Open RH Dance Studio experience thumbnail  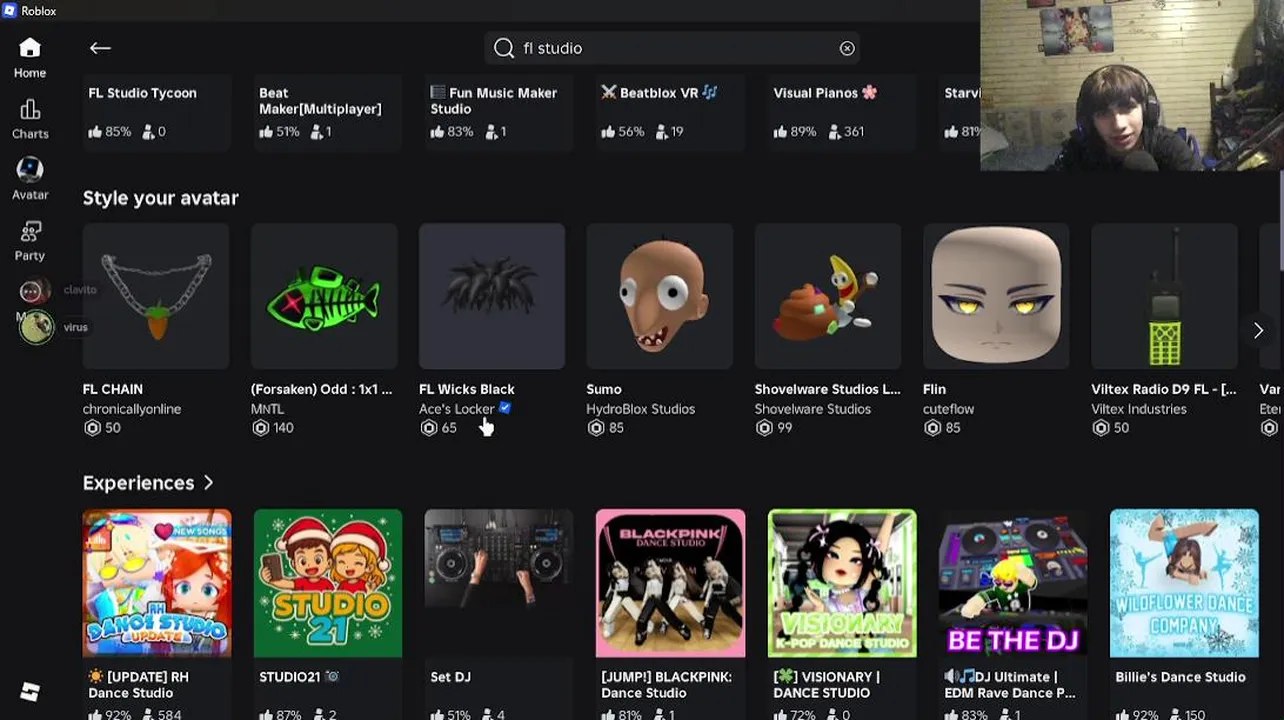coord(157,583)
